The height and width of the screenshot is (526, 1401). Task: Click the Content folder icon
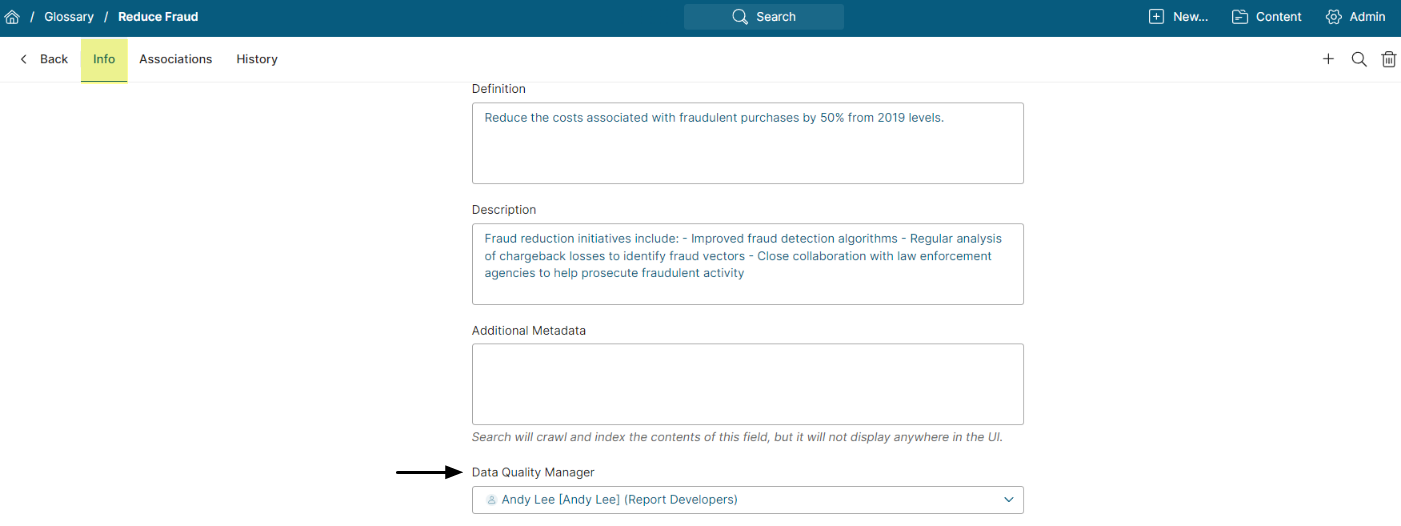coord(1240,17)
